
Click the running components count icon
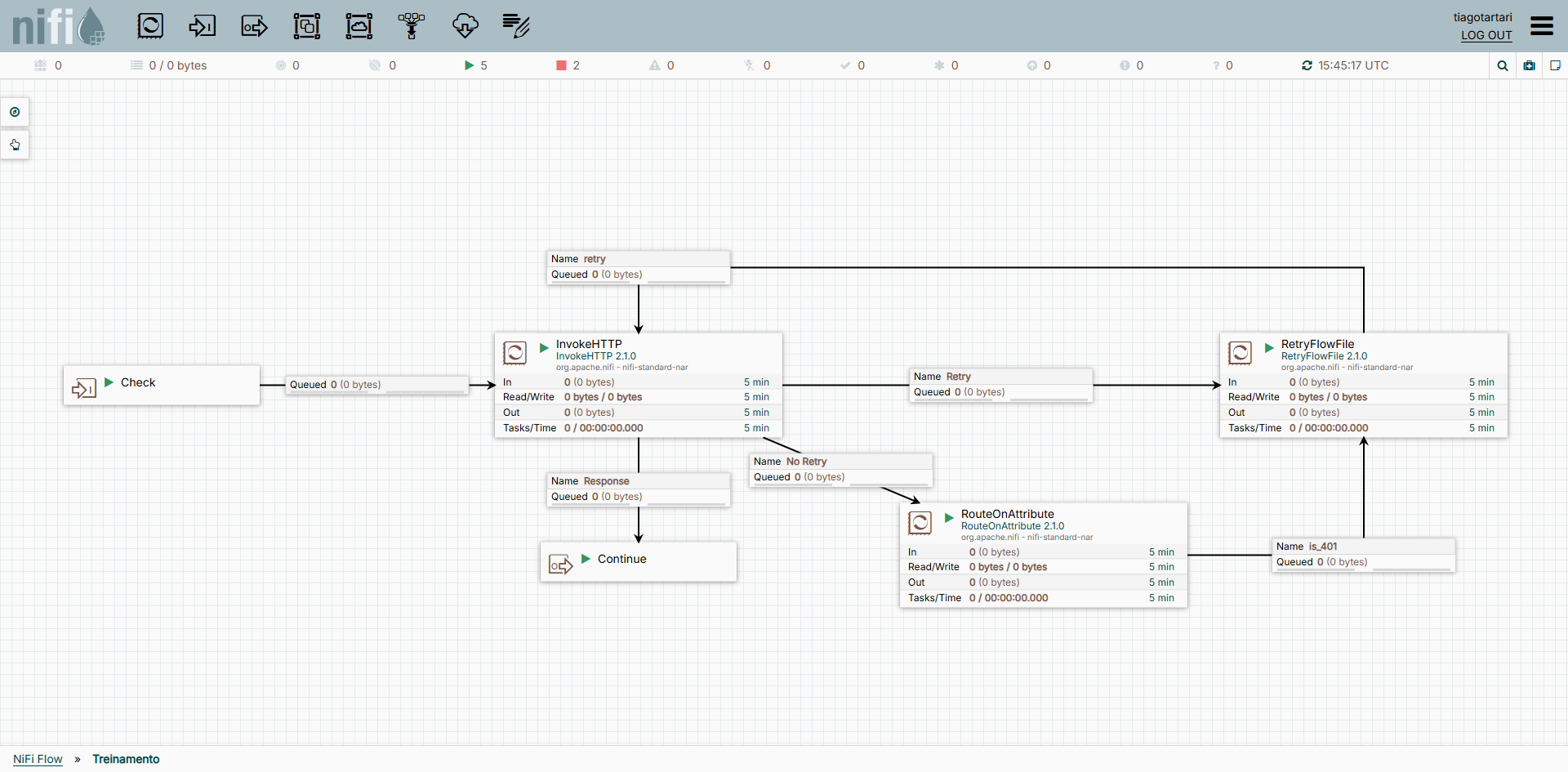tap(469, 65)
